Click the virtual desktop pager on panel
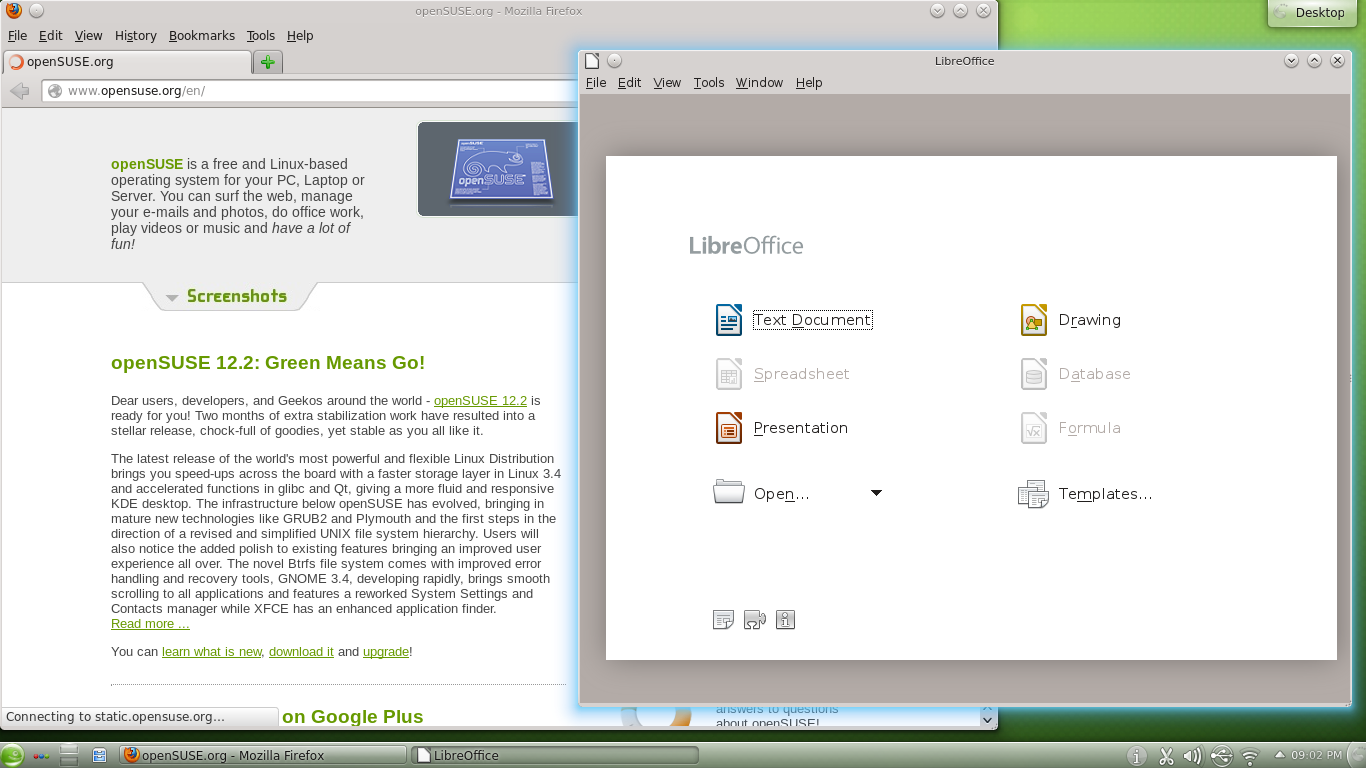Image resolution: width=1366 pixels, height=768 pixels. coord(69,755)
